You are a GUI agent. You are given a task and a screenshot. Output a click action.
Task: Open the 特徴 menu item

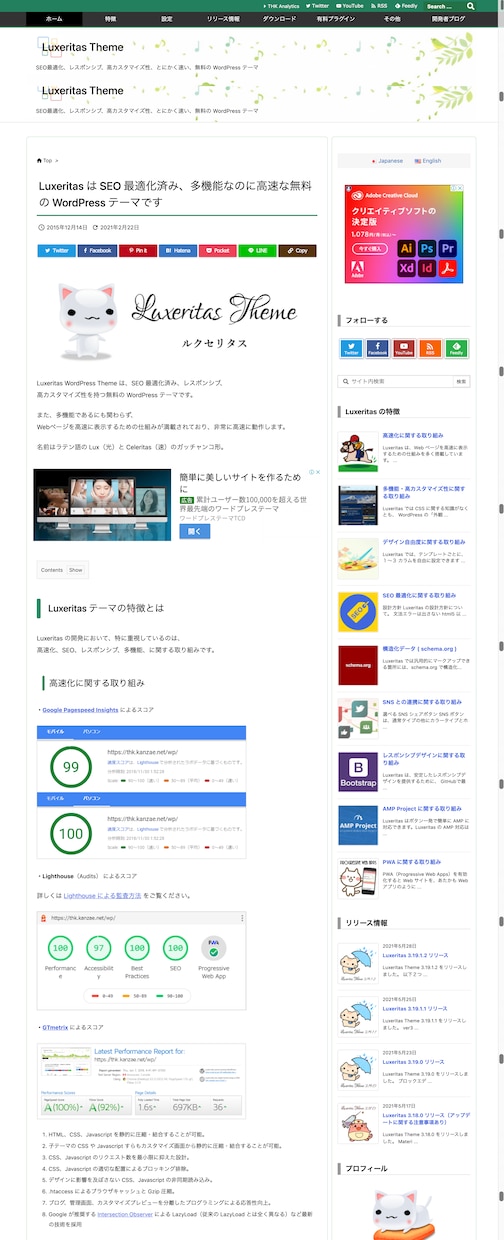[110, 19]
